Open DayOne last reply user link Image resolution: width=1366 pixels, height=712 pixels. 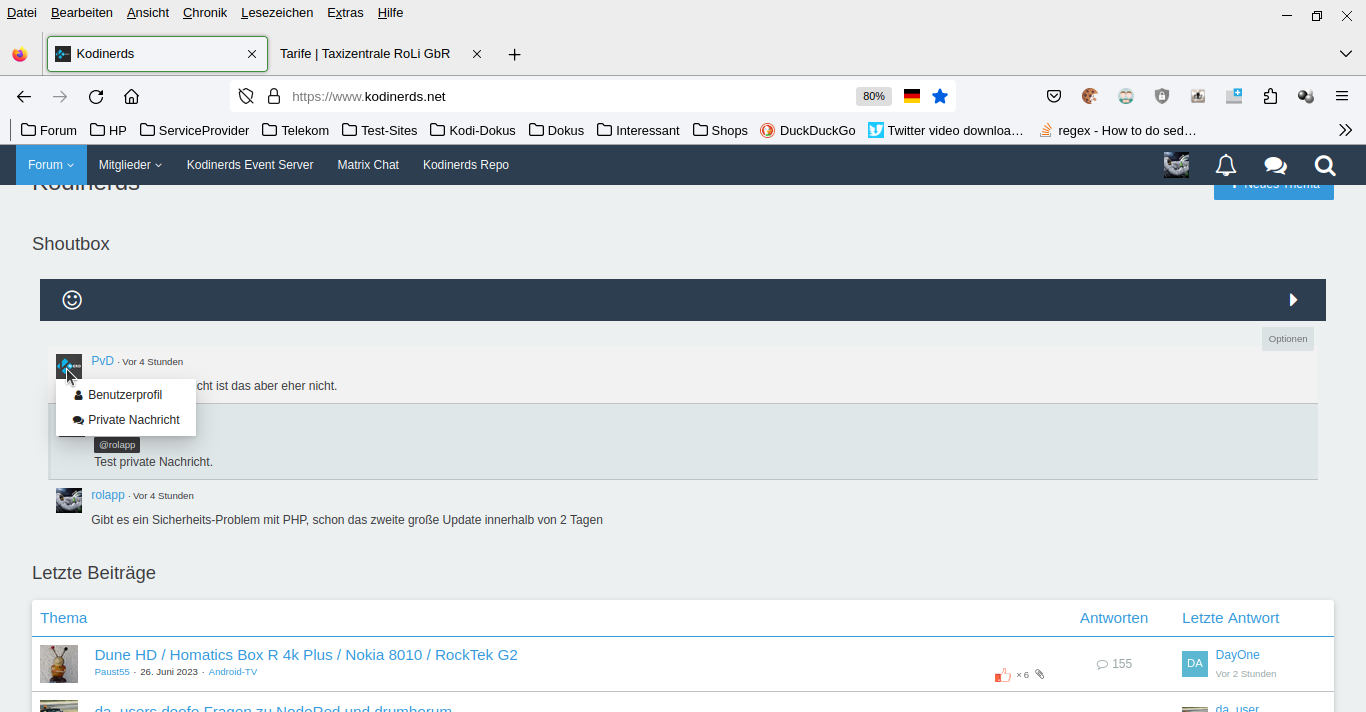pyautogui.click(x=1237, y=655)
